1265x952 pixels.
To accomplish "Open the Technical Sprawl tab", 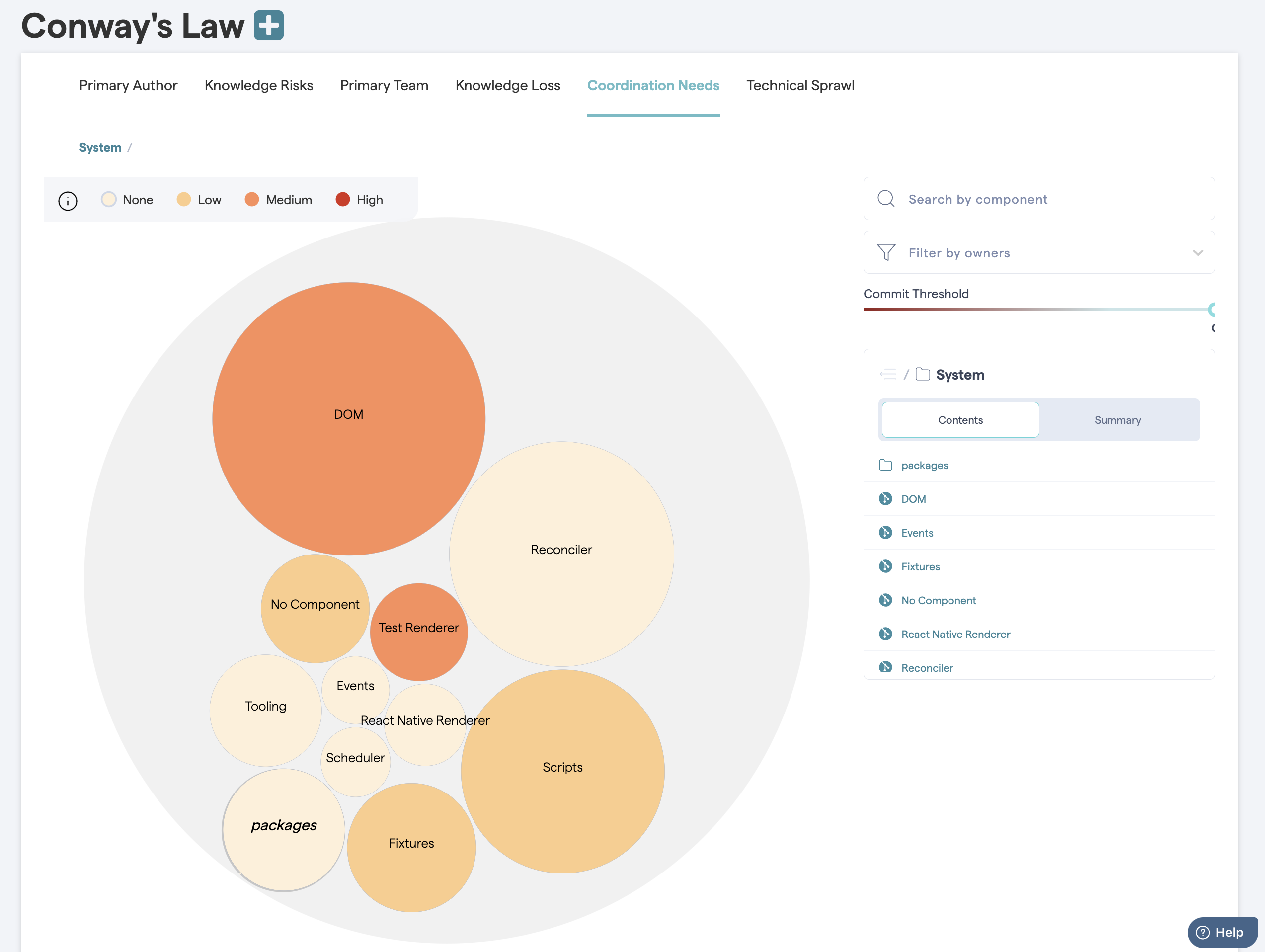I will tap(799, 86).
